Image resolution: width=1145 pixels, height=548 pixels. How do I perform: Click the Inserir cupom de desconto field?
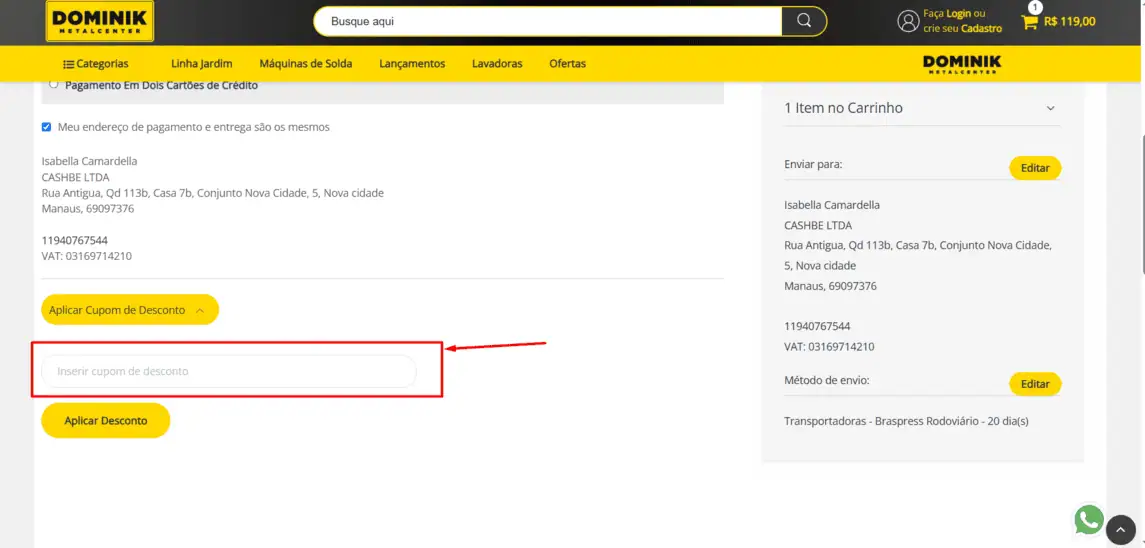click(229, 371)
